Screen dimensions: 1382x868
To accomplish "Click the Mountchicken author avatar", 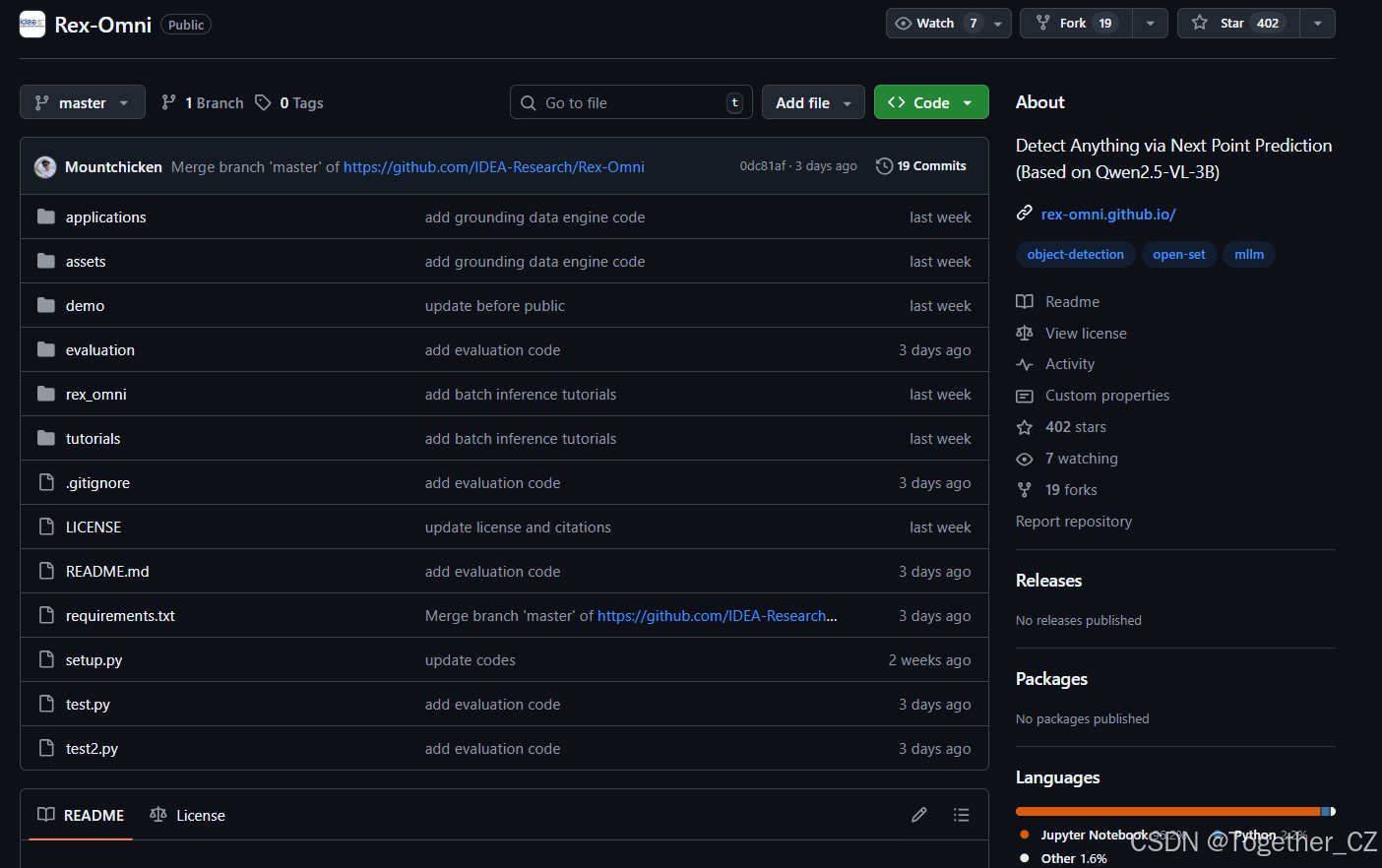I will pos(45,167).
